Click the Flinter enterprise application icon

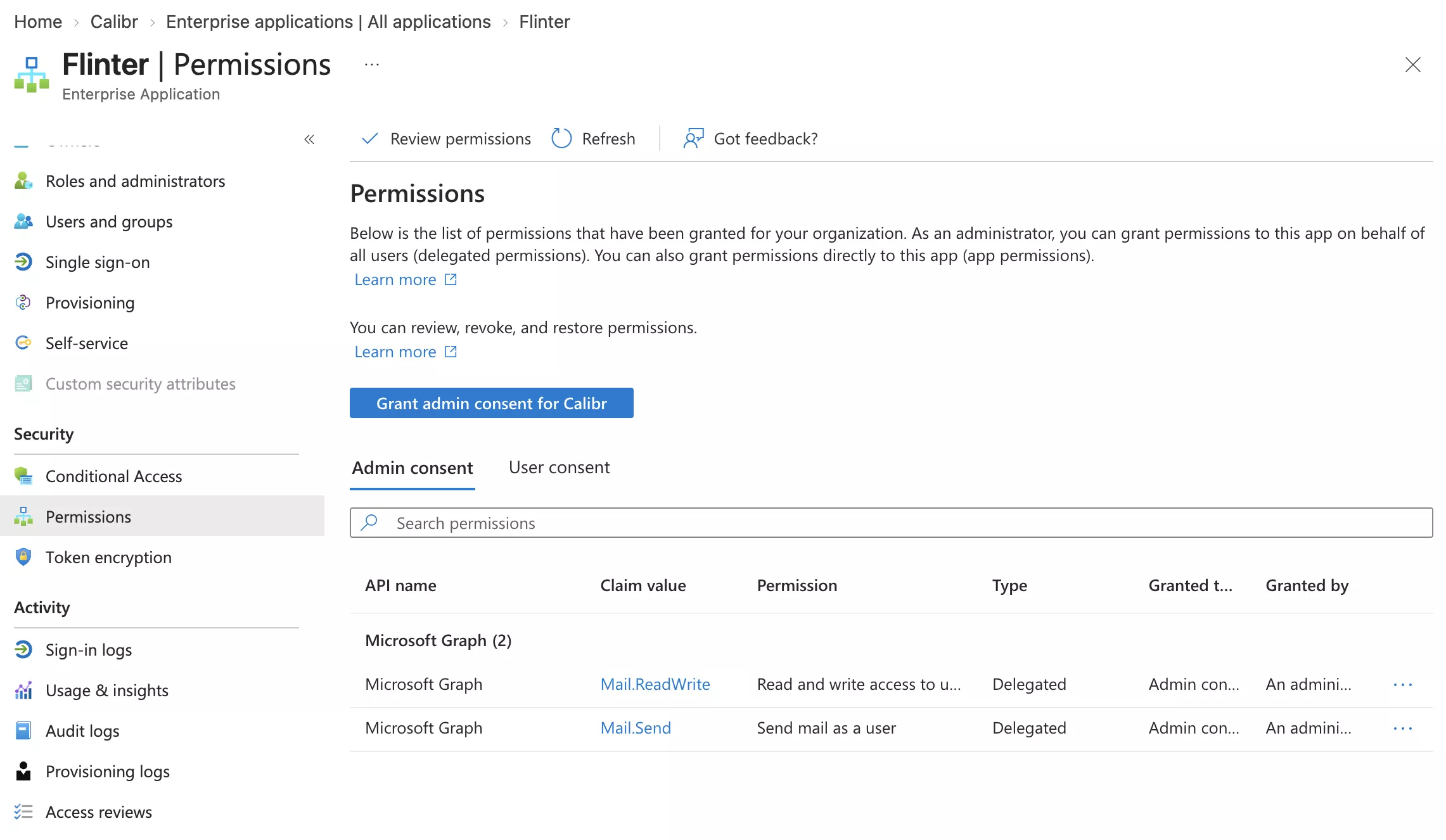[x=31, y=74]
